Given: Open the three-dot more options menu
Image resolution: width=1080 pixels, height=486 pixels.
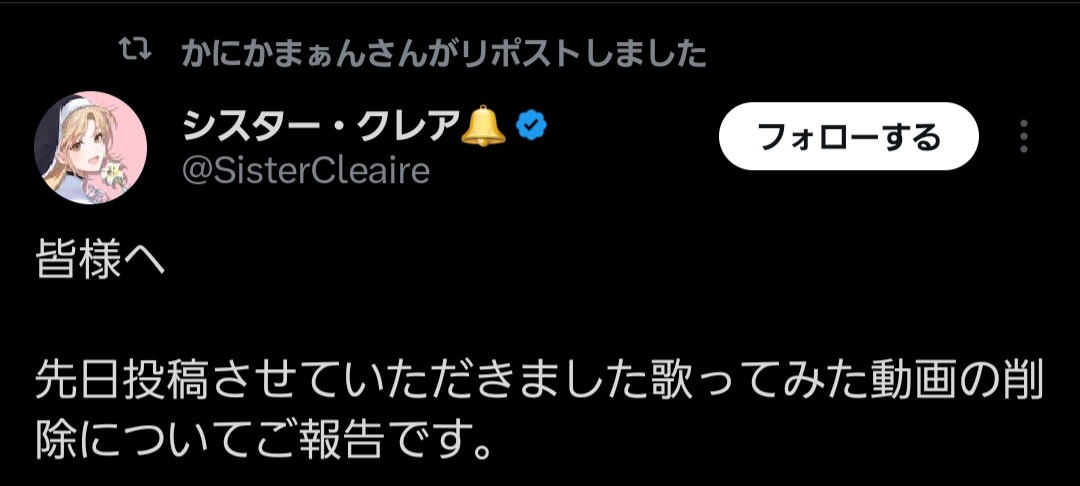Looking at the screenshot, I should point(1024,136).
